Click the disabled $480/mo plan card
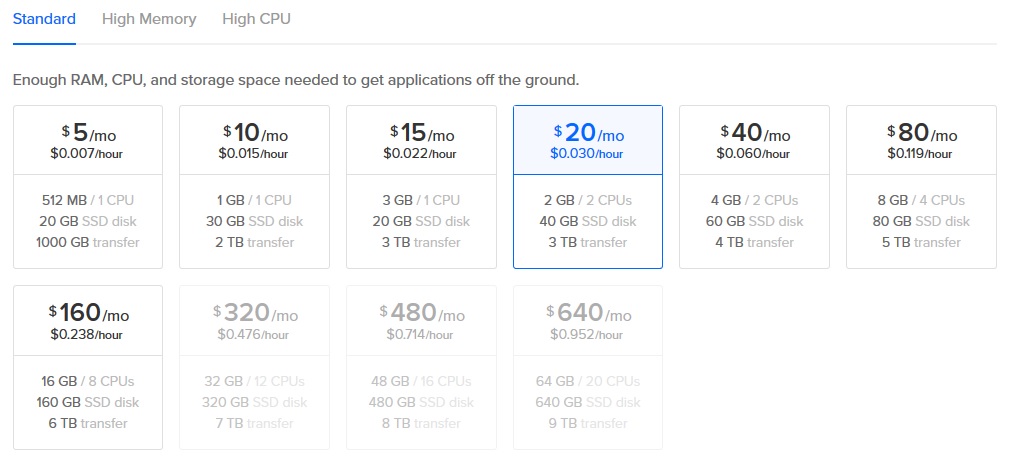The height and width of the screenshot is (465, 1011). point(421,368)
